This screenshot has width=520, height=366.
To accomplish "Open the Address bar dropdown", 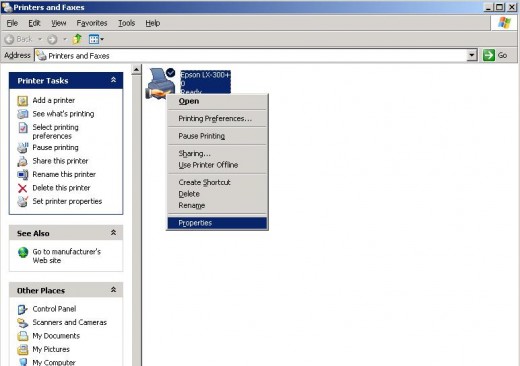I will click(x=472, y=55).
